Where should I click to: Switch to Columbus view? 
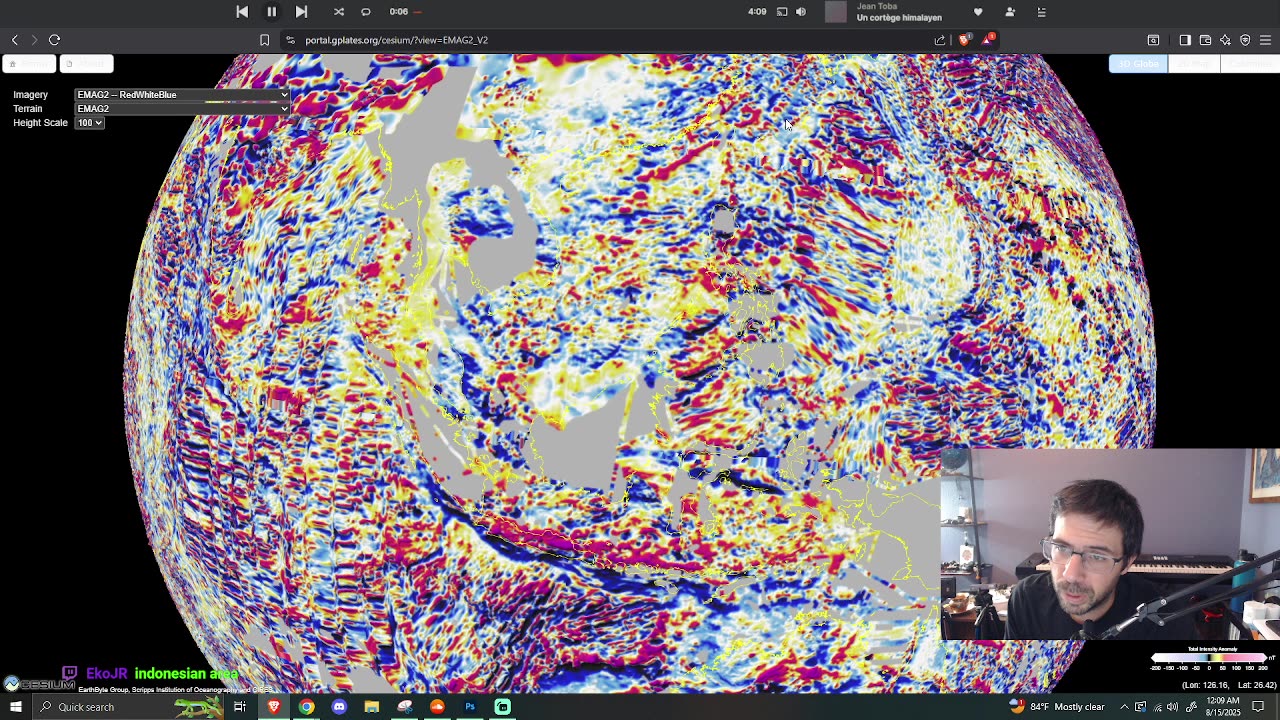[x=1250, y=64]
